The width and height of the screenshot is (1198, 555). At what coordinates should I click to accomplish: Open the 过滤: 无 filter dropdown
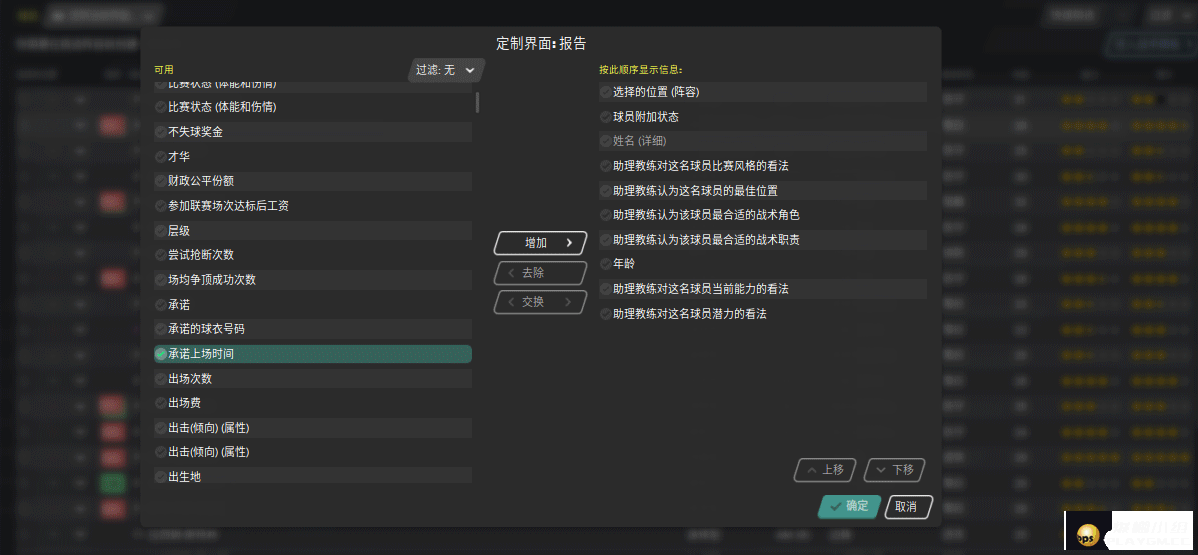[446, 70]
